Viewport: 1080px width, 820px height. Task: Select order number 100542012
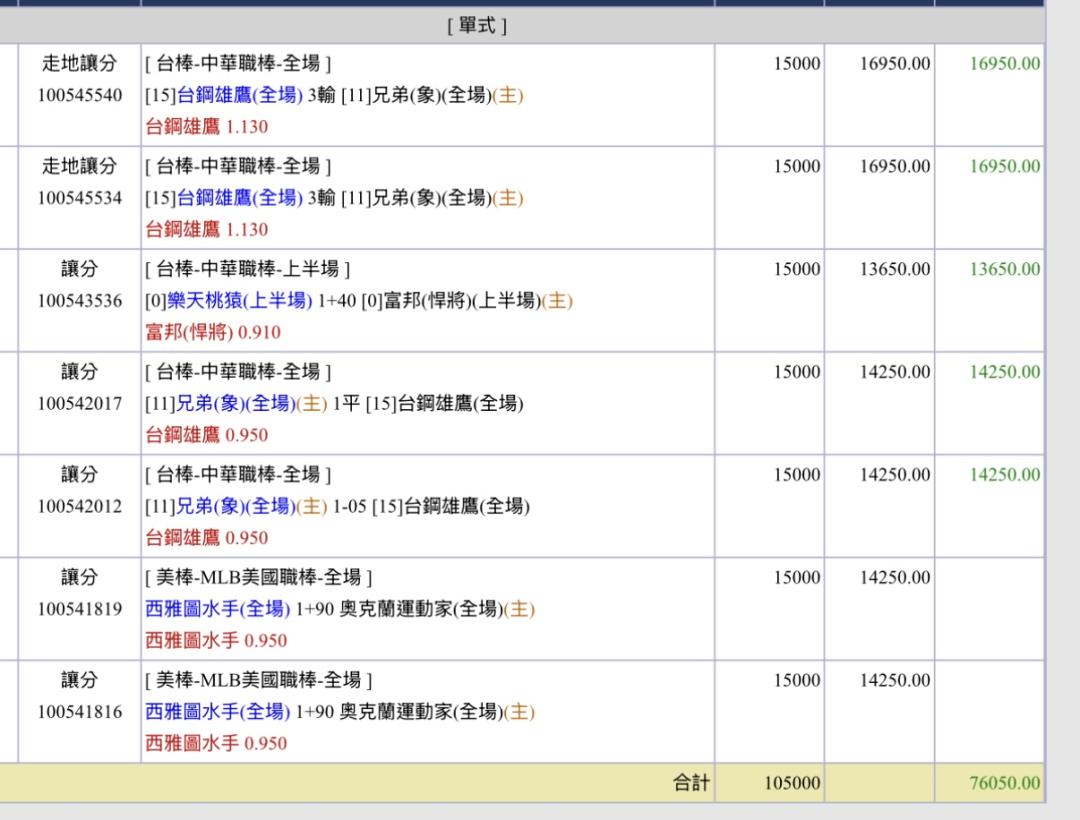80,507
